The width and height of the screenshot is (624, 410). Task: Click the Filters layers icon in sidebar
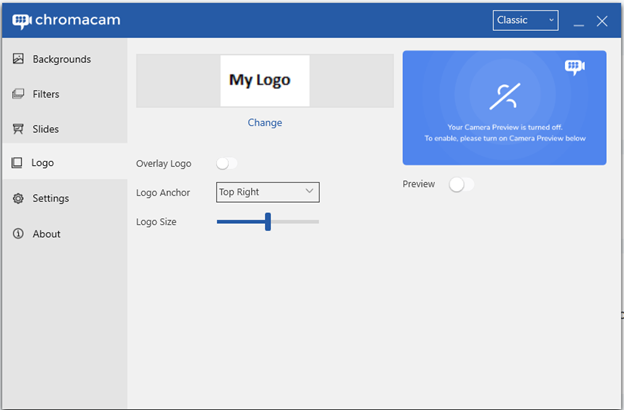pos(18,94)
